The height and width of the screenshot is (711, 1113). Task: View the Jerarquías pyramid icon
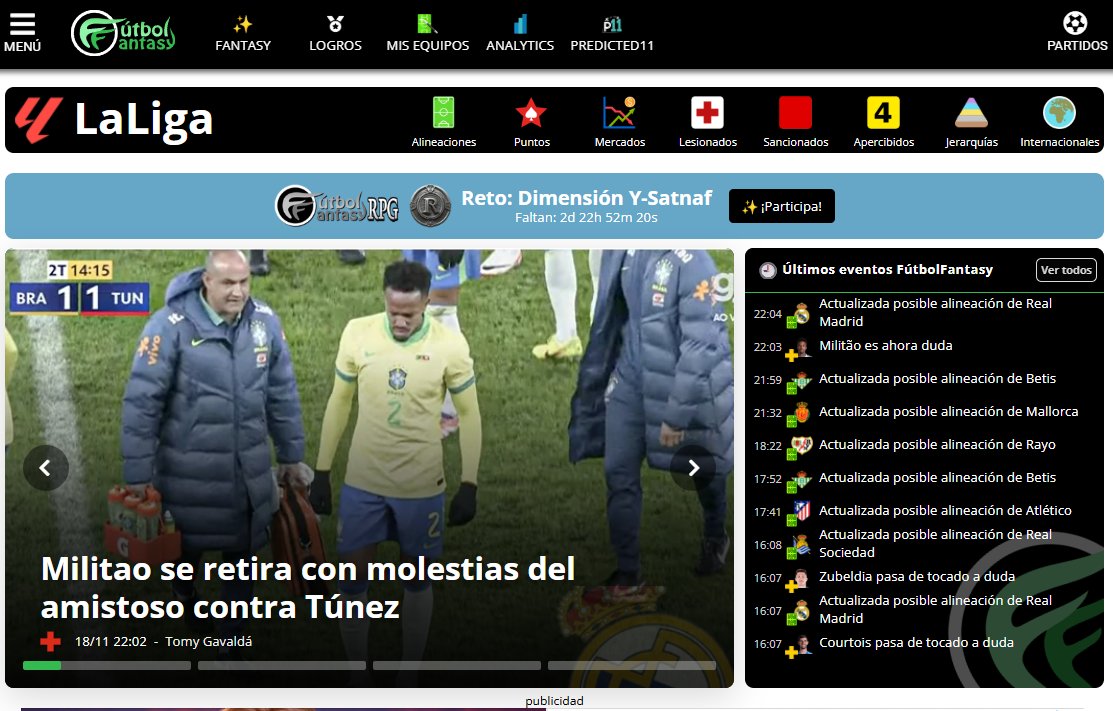click(x=971, y=118)
